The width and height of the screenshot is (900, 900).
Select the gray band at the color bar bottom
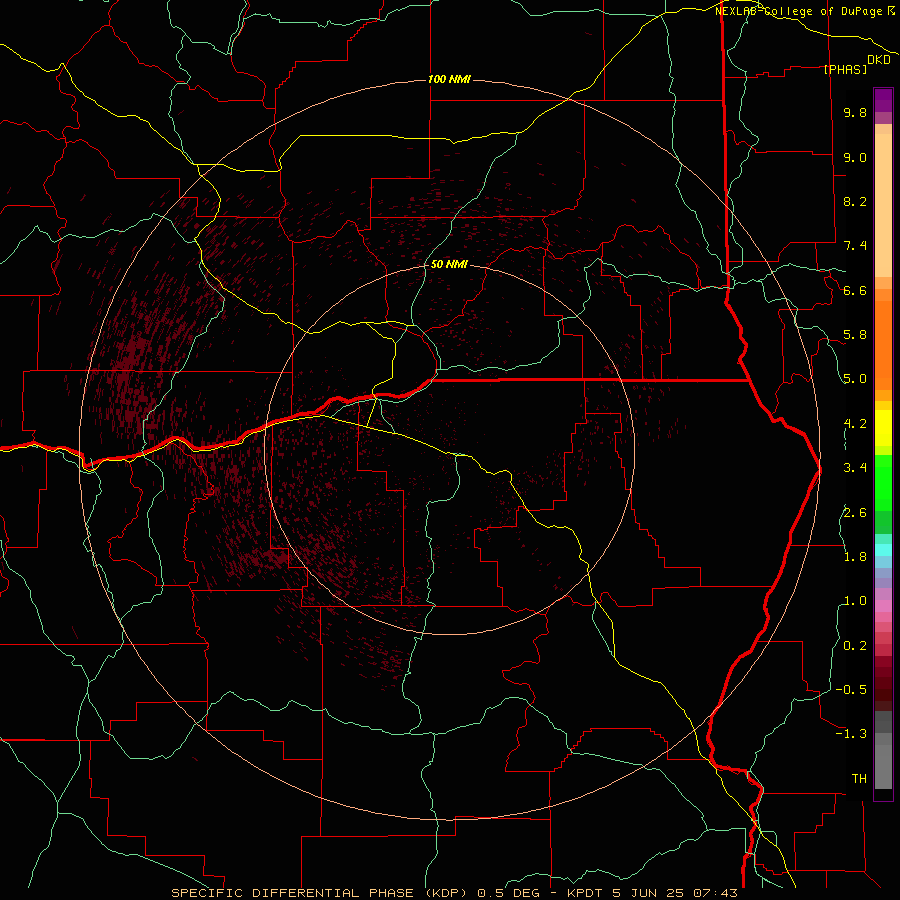(x=883, y=766)
